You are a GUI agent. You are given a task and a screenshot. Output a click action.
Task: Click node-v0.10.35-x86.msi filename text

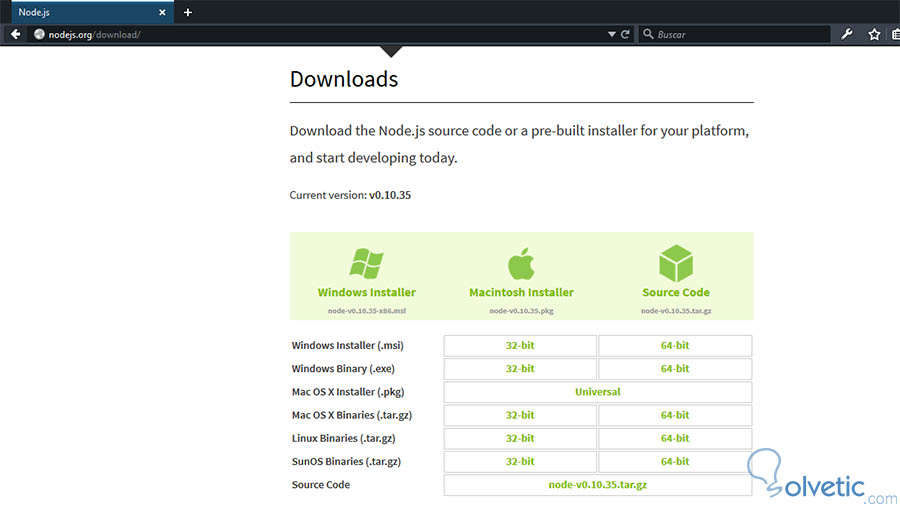click(367, 311)
